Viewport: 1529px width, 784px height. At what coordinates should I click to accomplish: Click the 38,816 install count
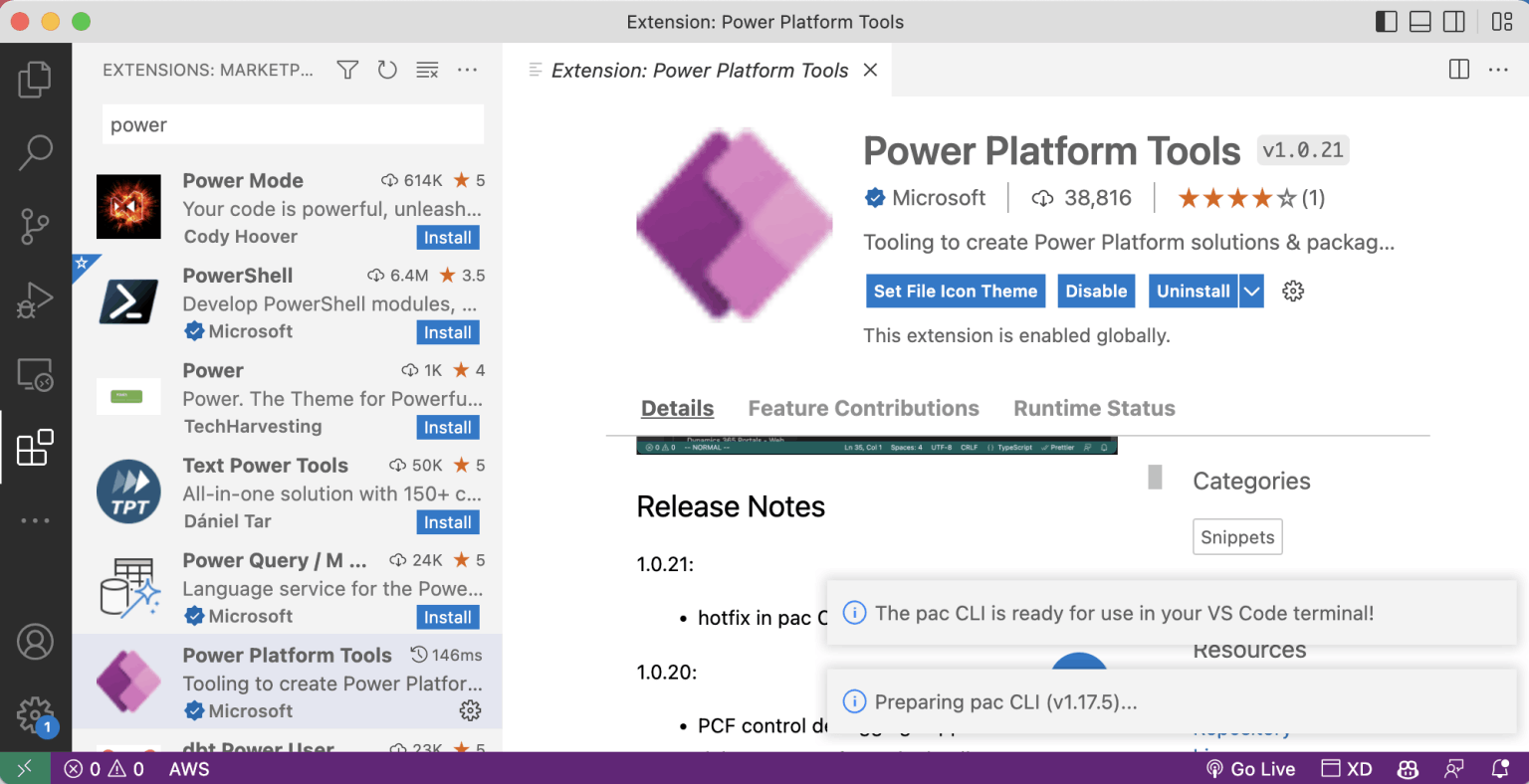point(1082,198)
